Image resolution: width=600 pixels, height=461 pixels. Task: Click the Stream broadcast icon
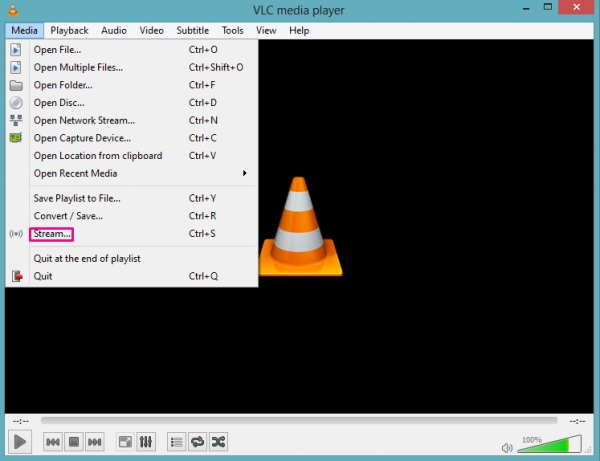click(x=16, y=233)
